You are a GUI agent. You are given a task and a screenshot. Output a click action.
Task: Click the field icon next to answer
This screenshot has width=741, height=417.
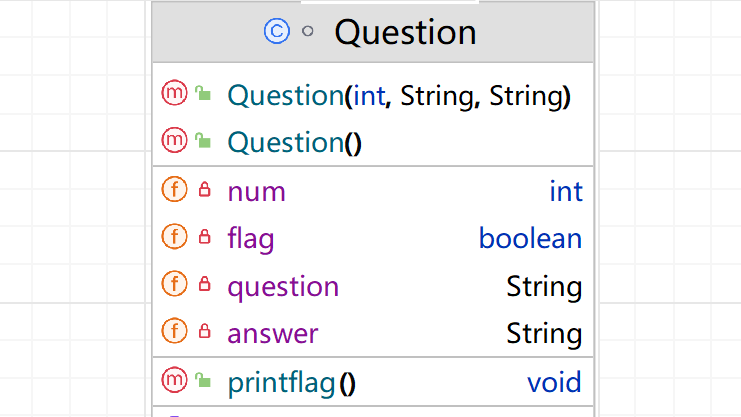pos(174,331)
